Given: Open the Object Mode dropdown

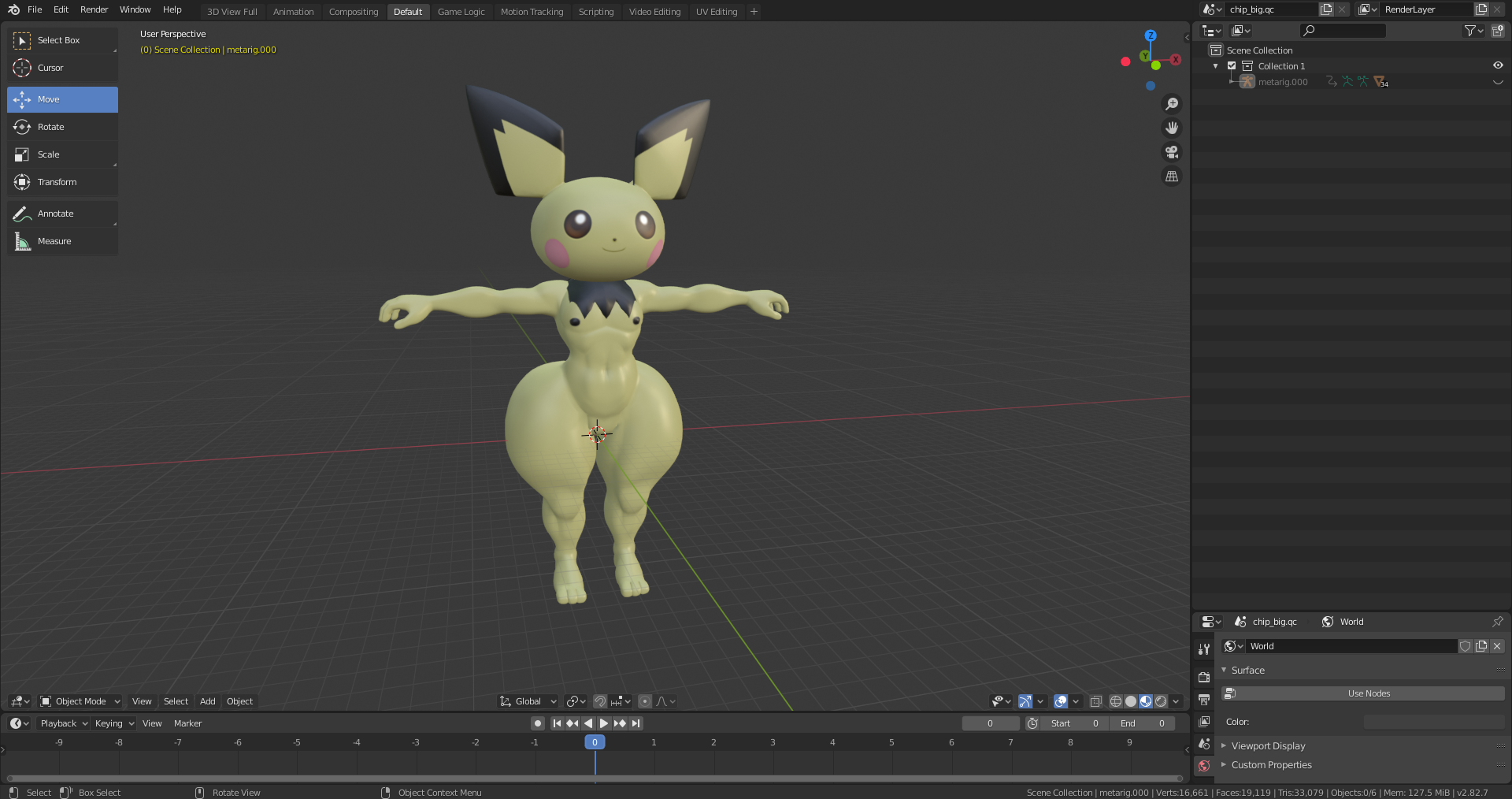Looking at the screenshot, I should (80, 701).
